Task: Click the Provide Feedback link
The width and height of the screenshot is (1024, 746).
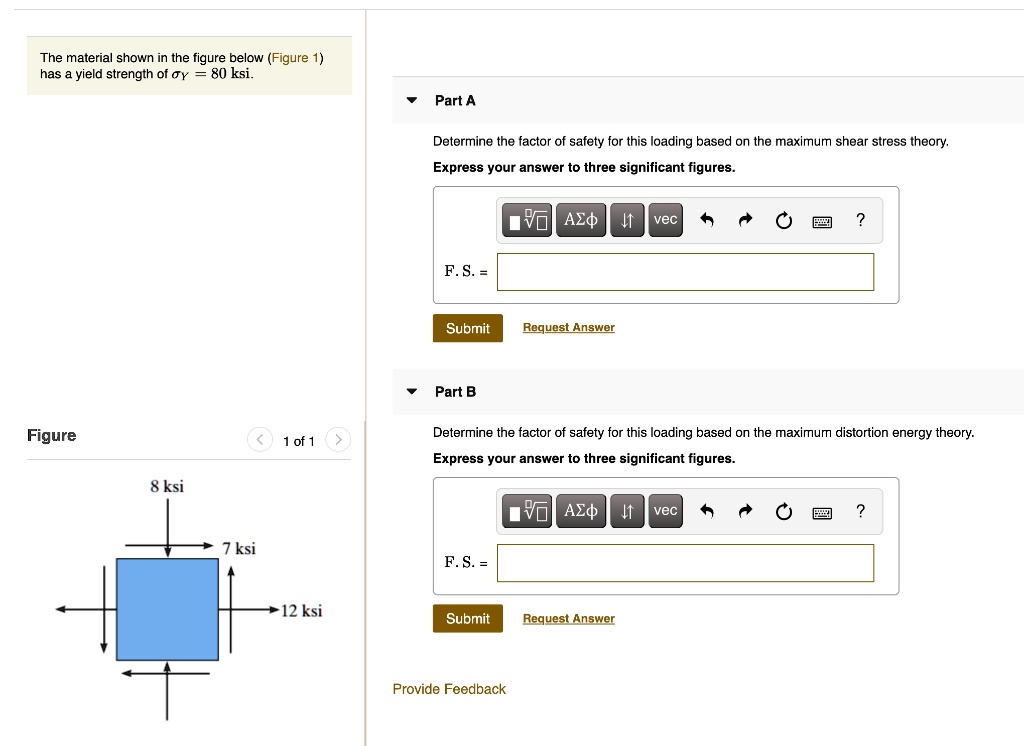Action: tap(449, 689)
